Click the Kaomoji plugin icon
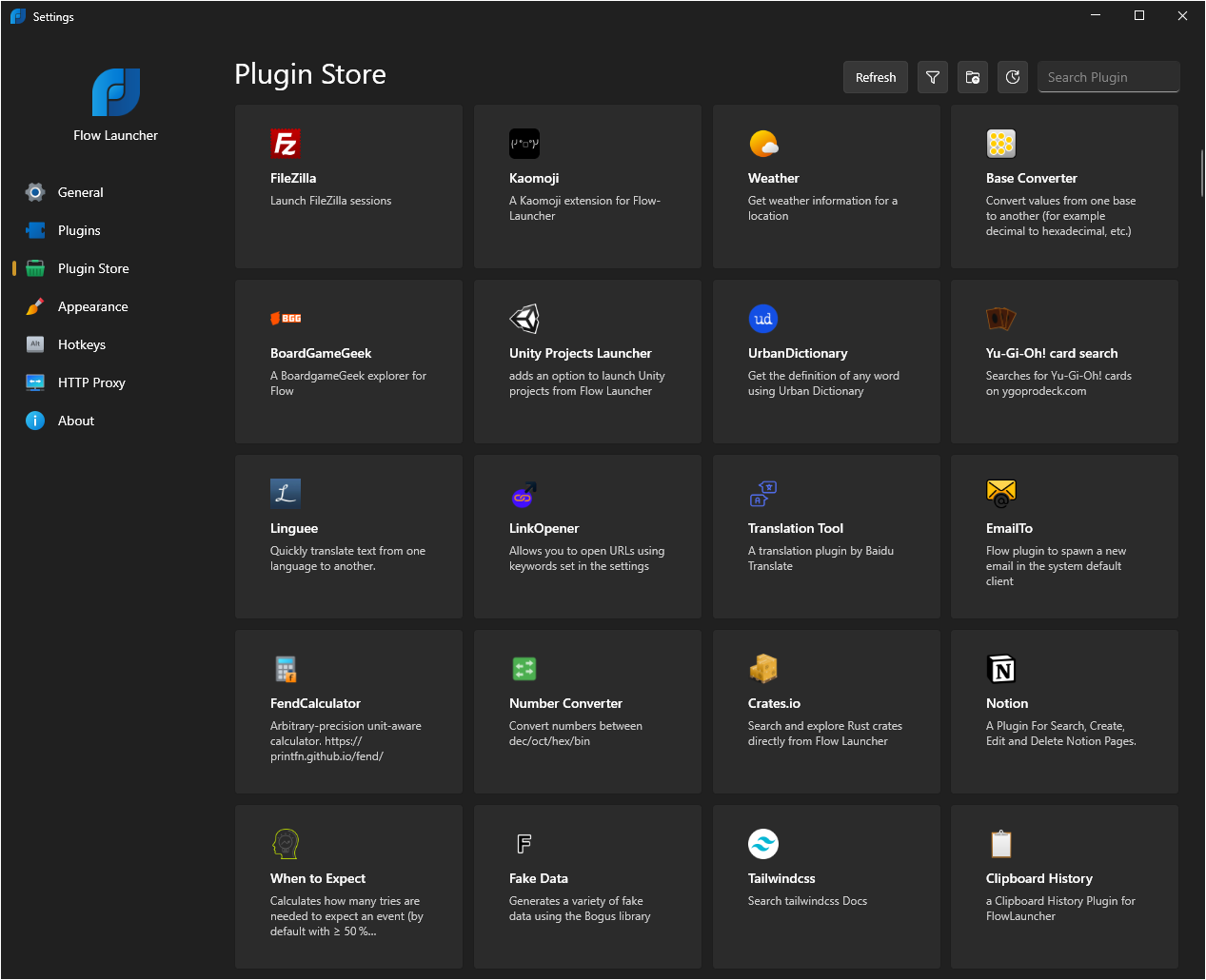The height and width of the screenshot is (980, 1206). (x=524, y=144)
